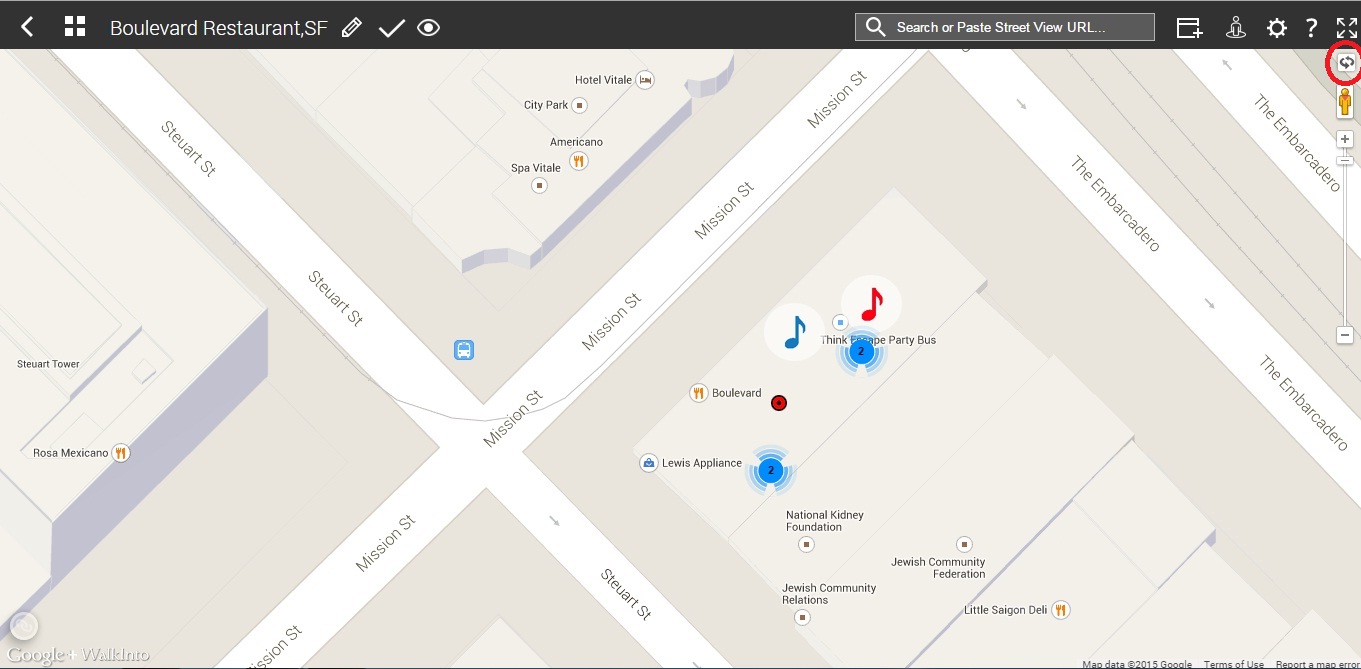Click the Google+ WalkInto logo
The image size is (1361, 669).
[78, 655]
